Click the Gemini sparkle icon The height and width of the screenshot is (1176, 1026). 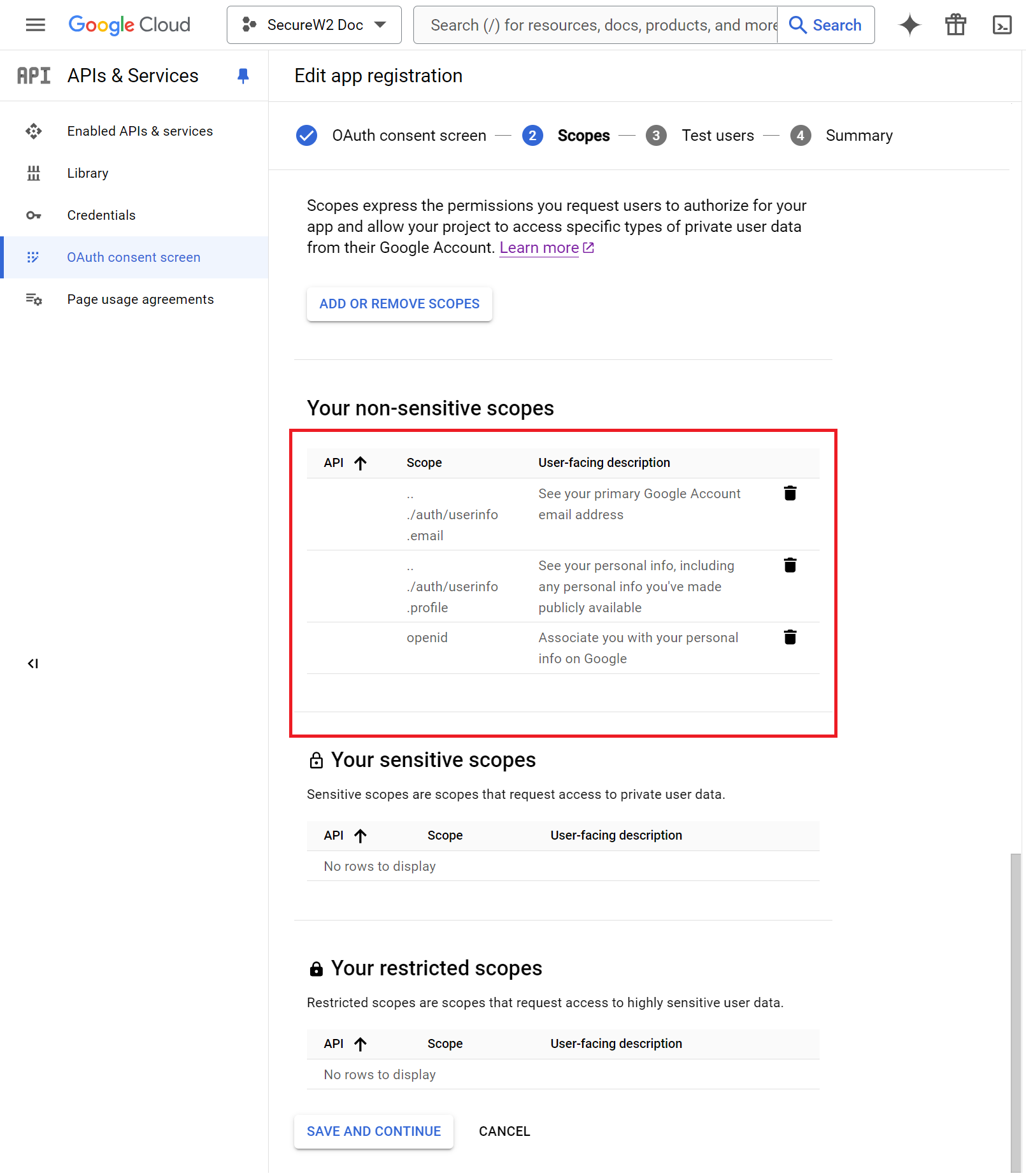pyautogui.click(x=909, y=25)
